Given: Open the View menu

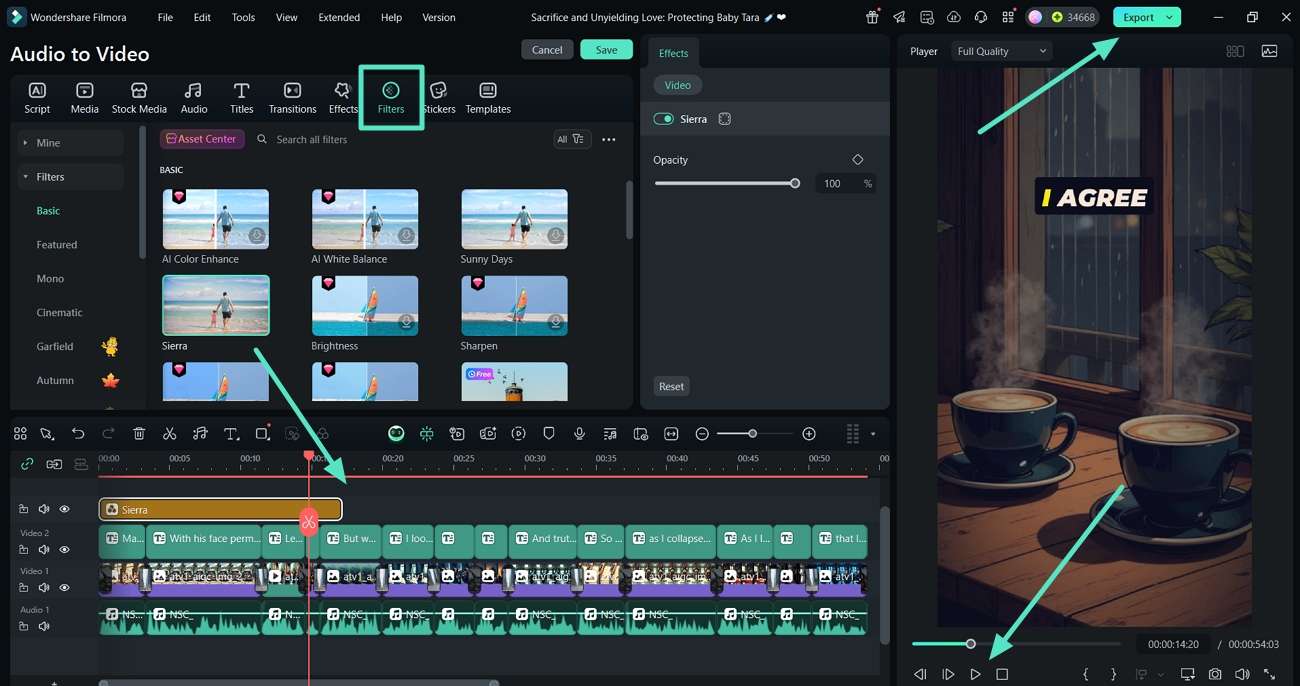Looking at the screenshot, I should point(287,17).
